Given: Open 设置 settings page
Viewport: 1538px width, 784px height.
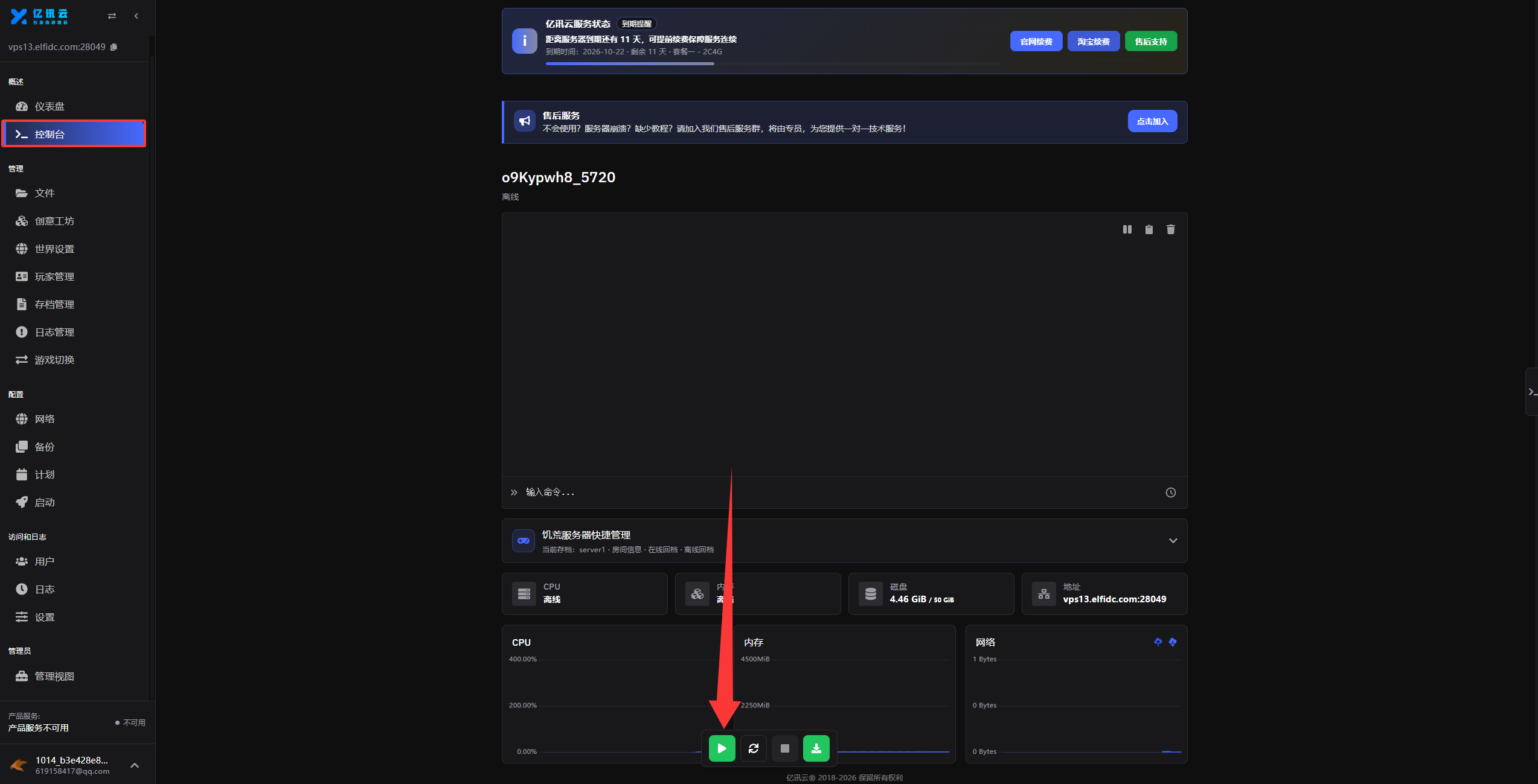Looking at the screenshot, I should pyautogui.click(x=74, y=617).
